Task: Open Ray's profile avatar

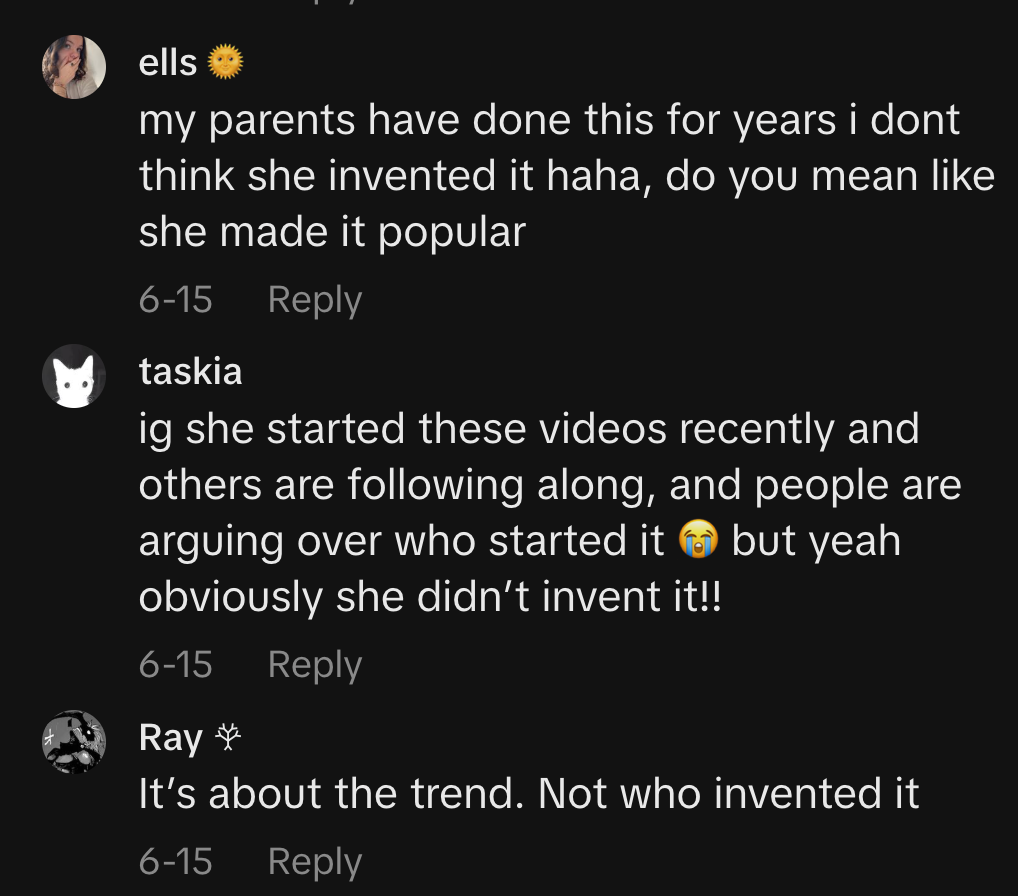Action: pos(73,742)
